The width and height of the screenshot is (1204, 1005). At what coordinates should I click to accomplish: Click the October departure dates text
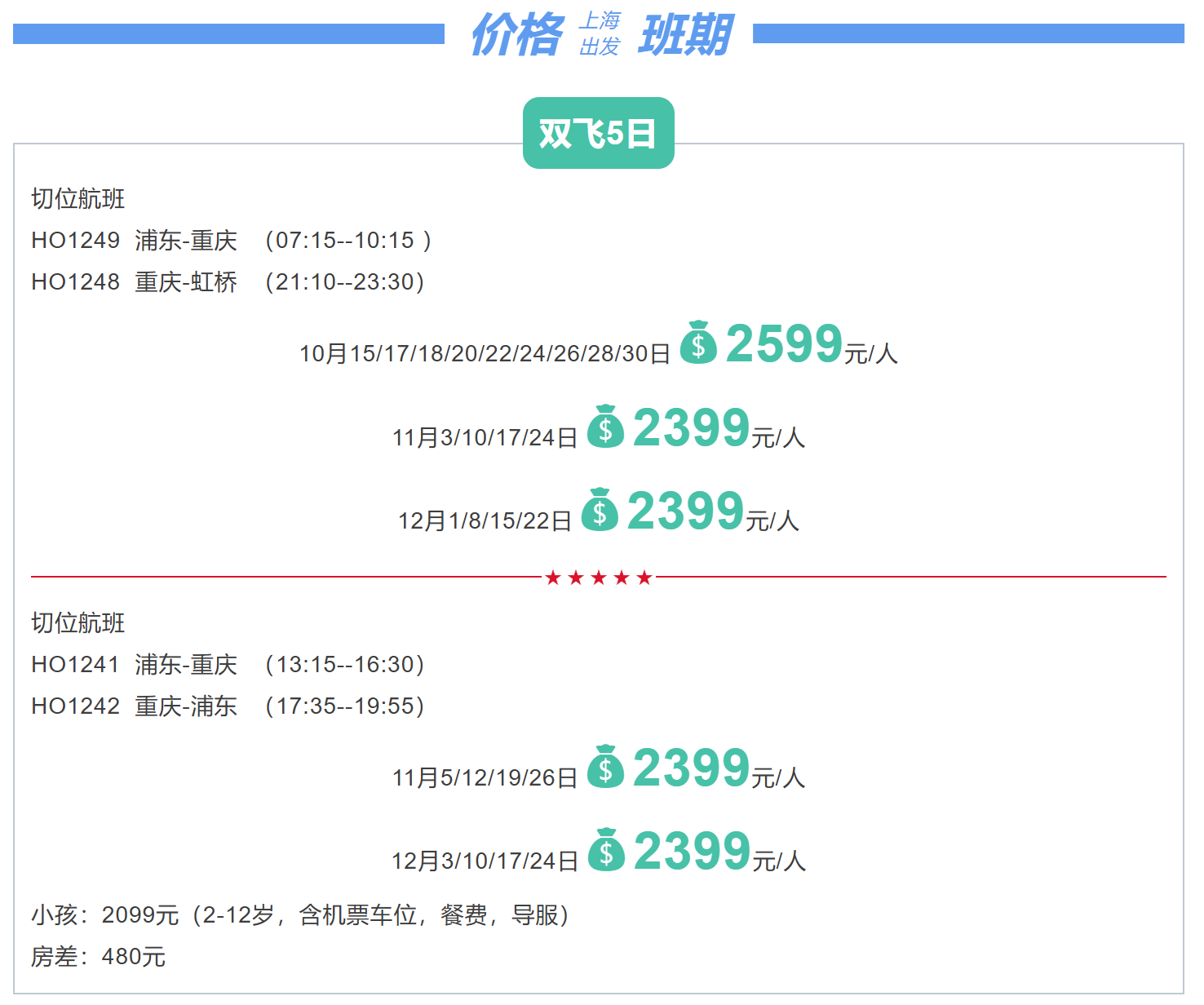pos(485,354)
